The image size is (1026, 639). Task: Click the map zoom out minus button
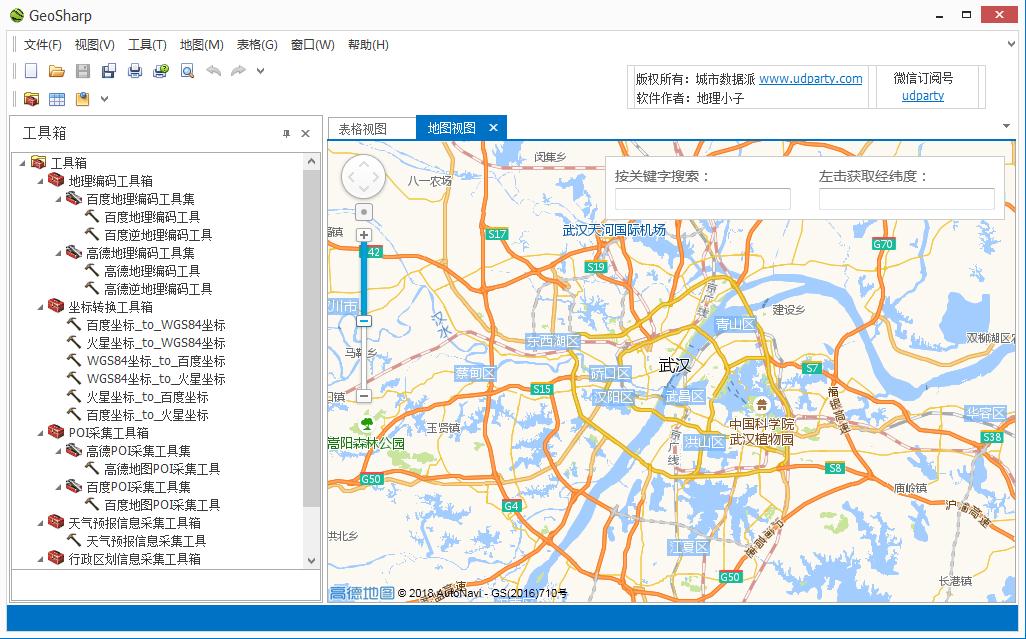click(364, 321)
